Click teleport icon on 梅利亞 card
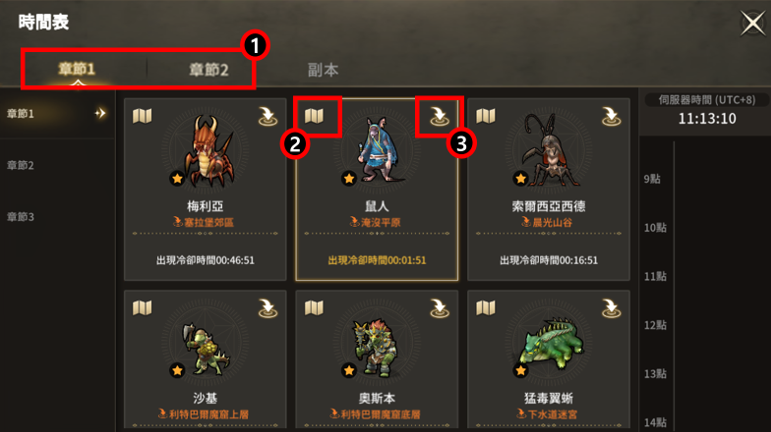This screenshot has height=432, width=771. pyautogui.click(x=268, y=116)
